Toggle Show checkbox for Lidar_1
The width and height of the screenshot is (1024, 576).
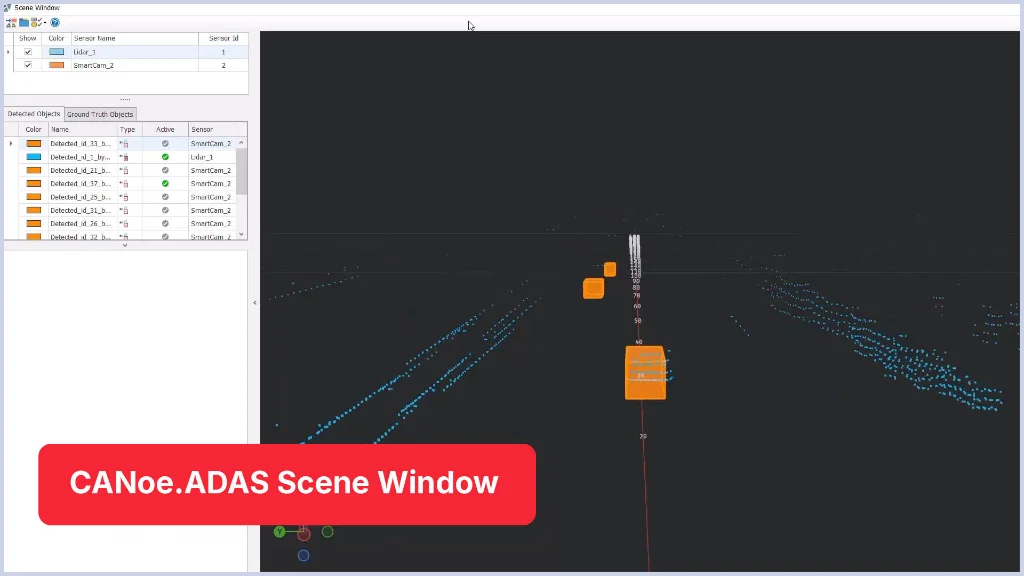27,52
